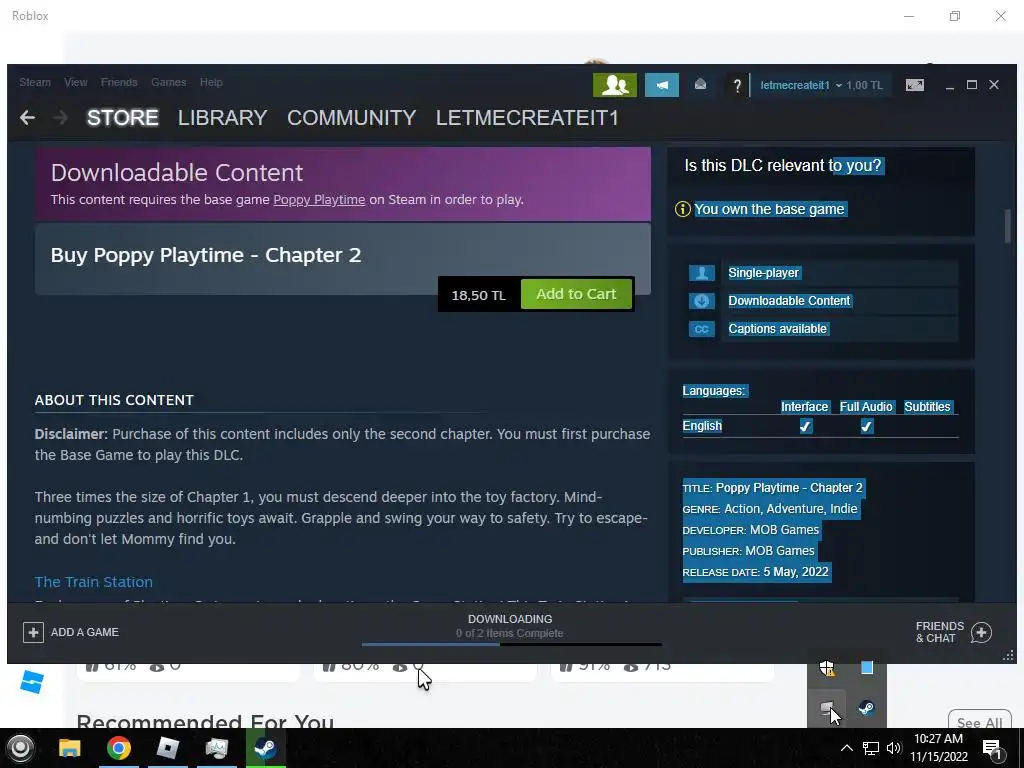
Task: Click the Adventure genre link
Action: (x=796, y=509)
